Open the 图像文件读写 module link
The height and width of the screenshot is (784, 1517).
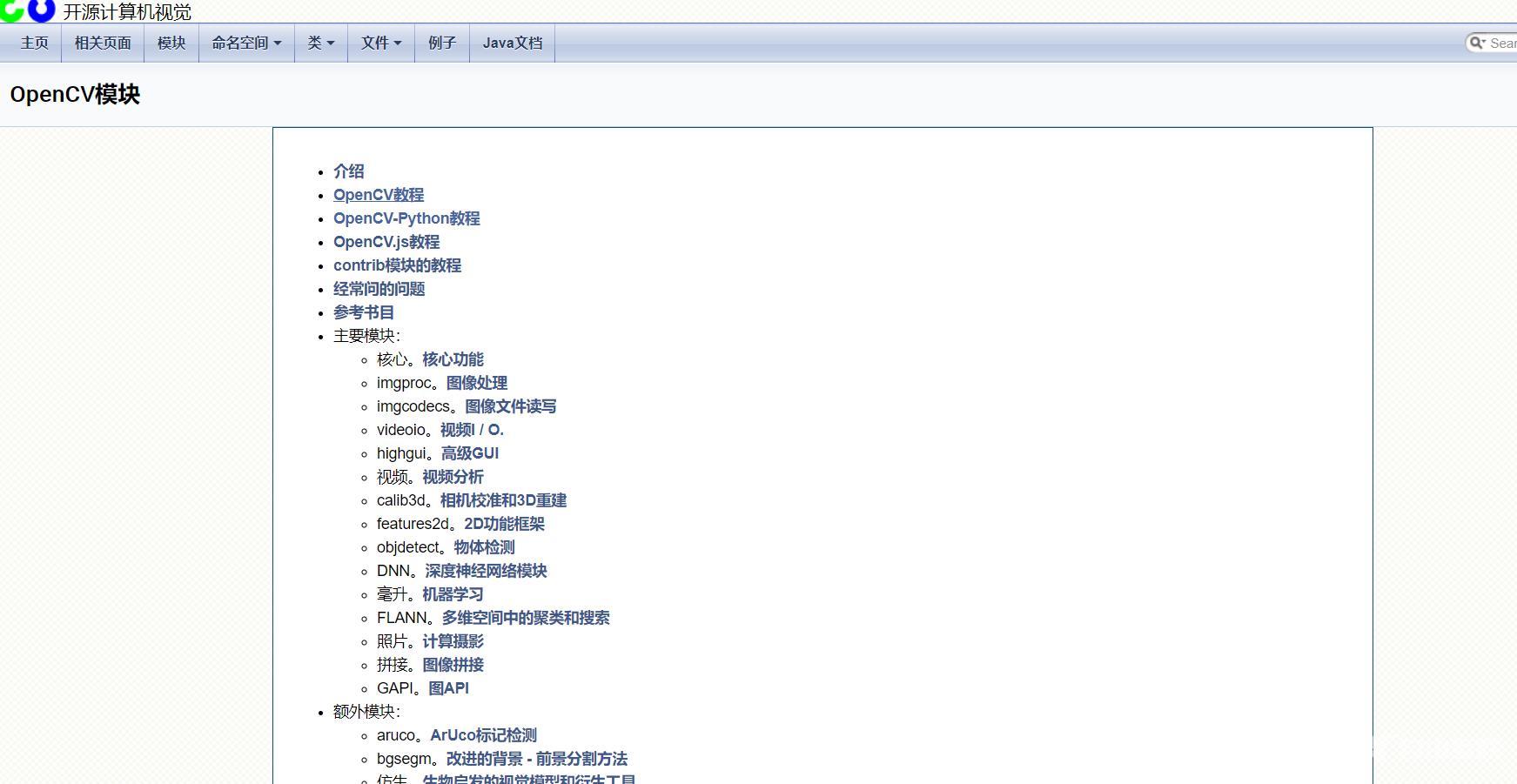coord(511,406)
